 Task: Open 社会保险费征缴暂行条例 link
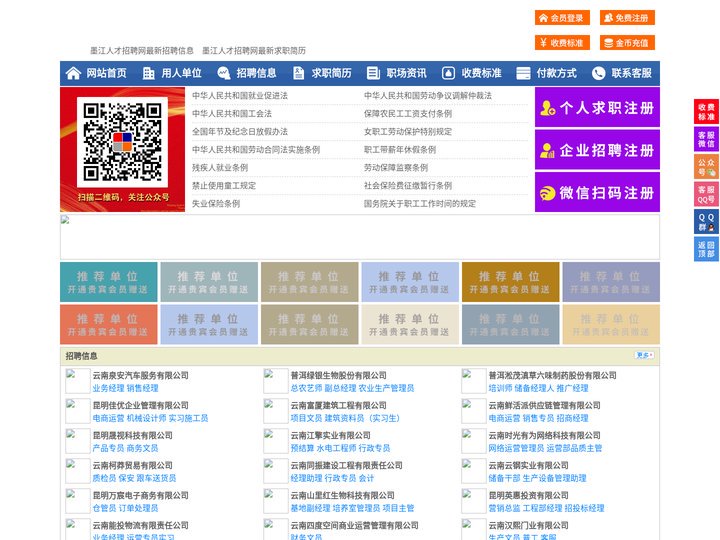tap(408, 186)
